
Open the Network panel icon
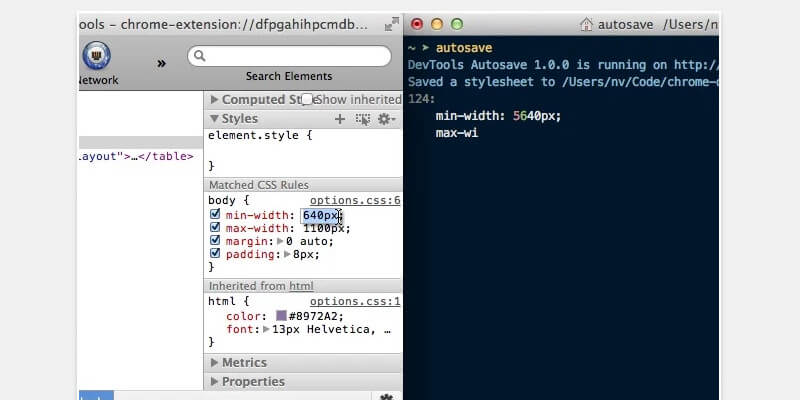pos(96,55)
